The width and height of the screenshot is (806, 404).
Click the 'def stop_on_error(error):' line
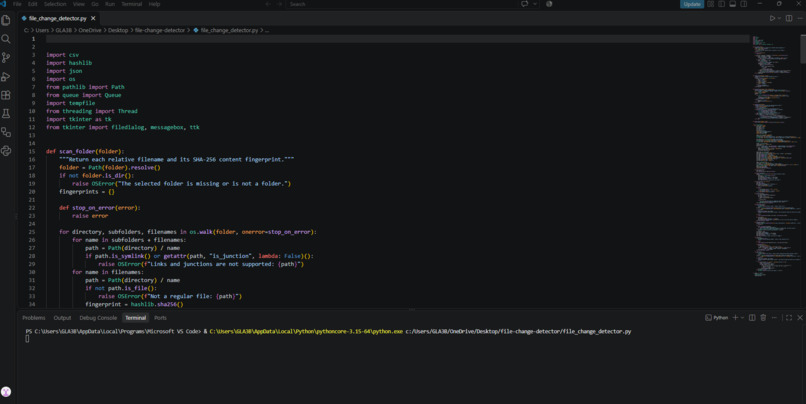99,208
